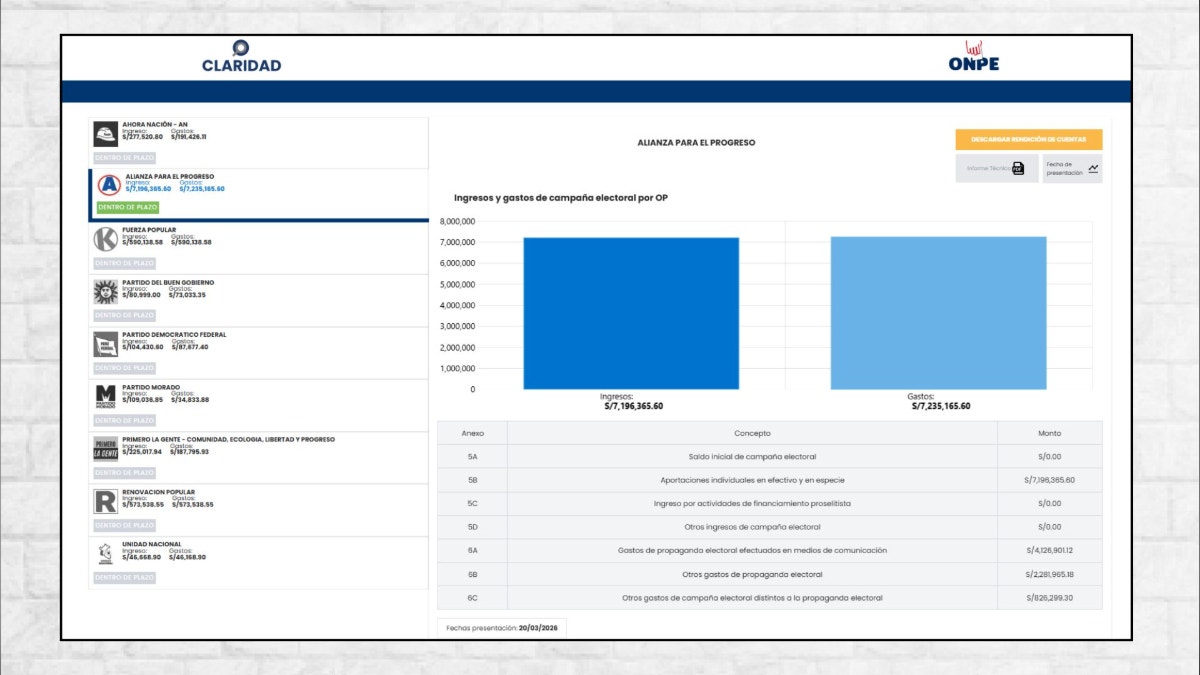1200x675 pixels.
Task: Select the Ahora Nación party logo
Action: pyautogui.click(x=106, y=134)
